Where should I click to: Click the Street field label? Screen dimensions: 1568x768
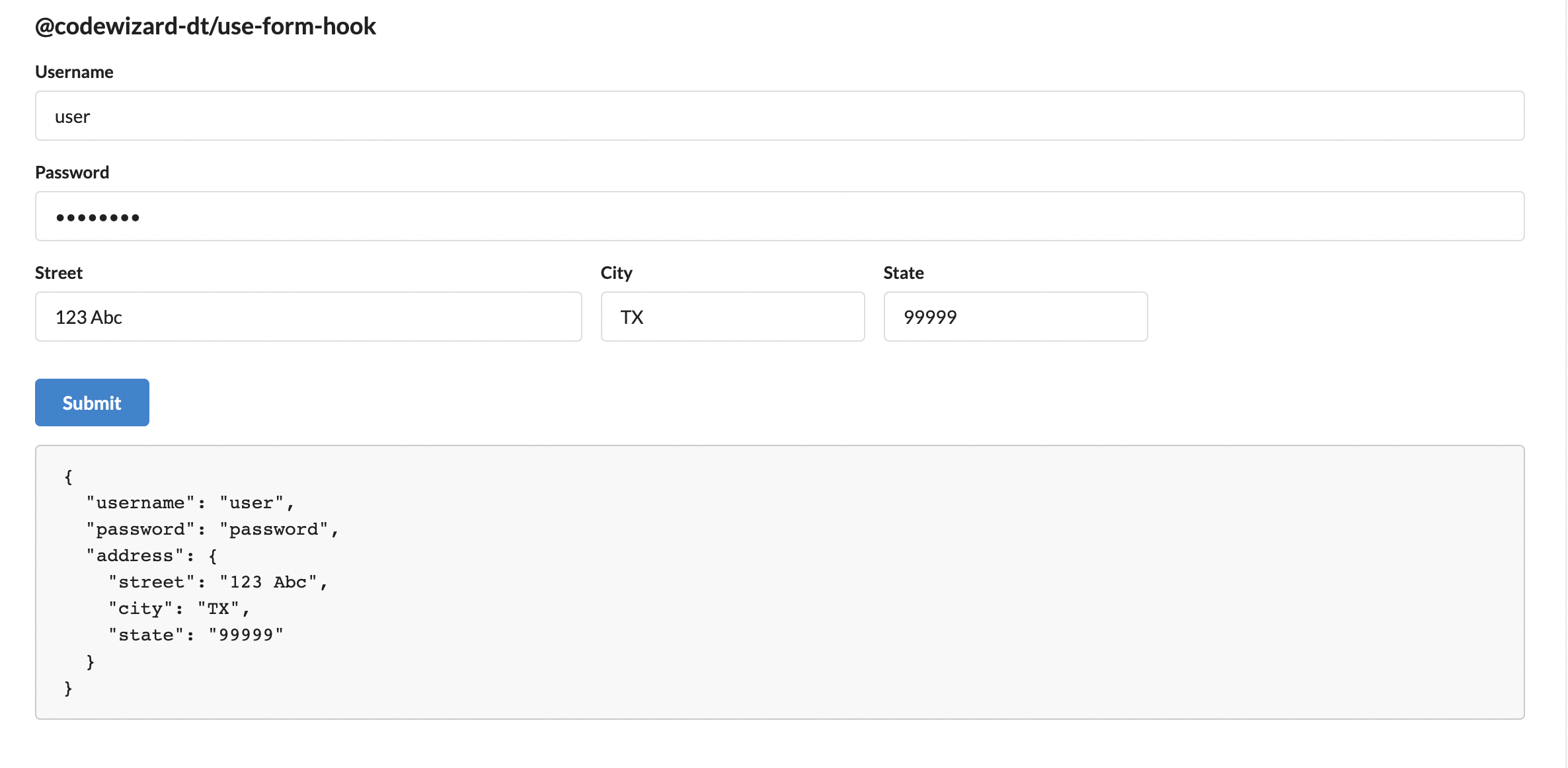[59, 273]
